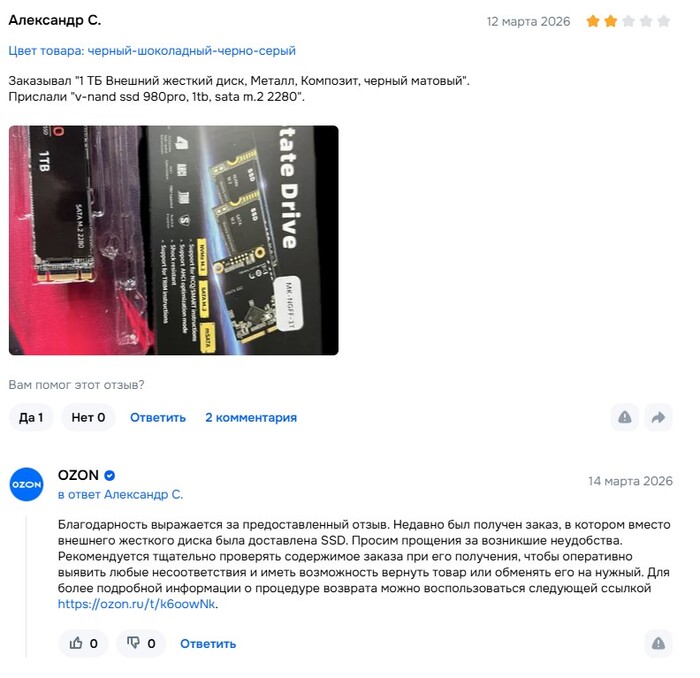
Task: Click the first orange rating star
Action: point(593,21)
